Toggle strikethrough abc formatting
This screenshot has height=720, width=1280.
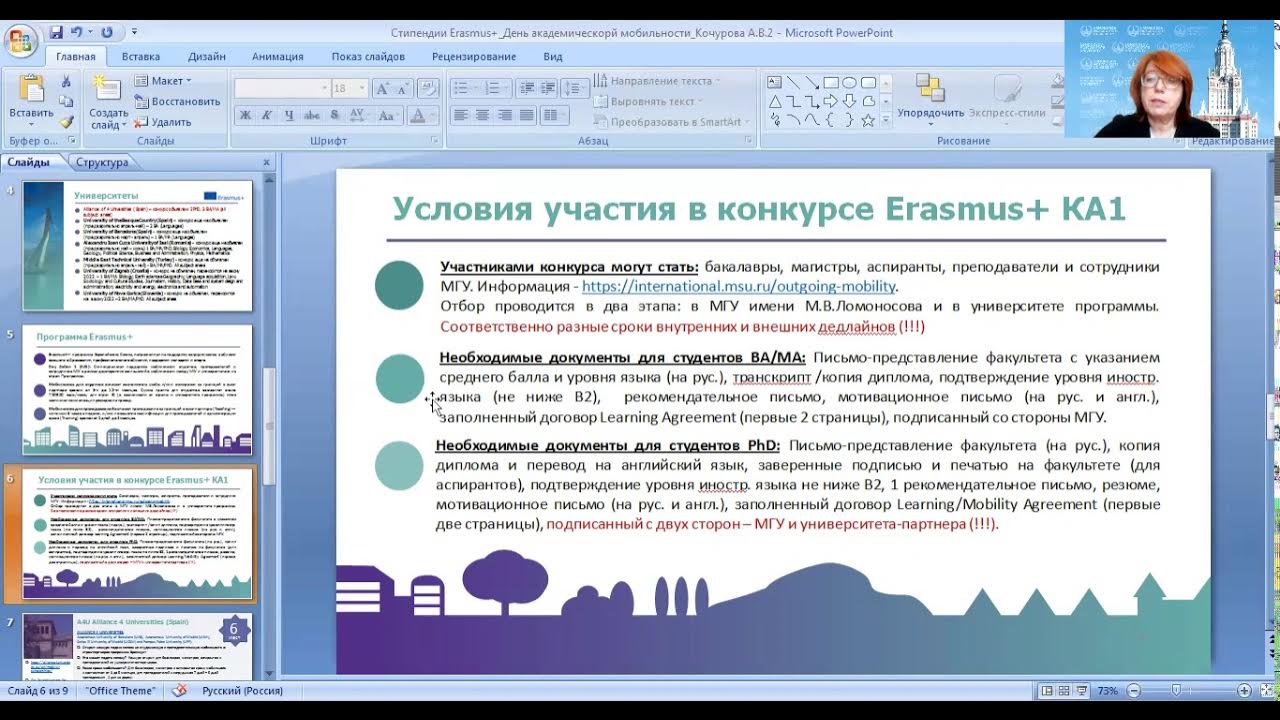(x=311, y=116)
